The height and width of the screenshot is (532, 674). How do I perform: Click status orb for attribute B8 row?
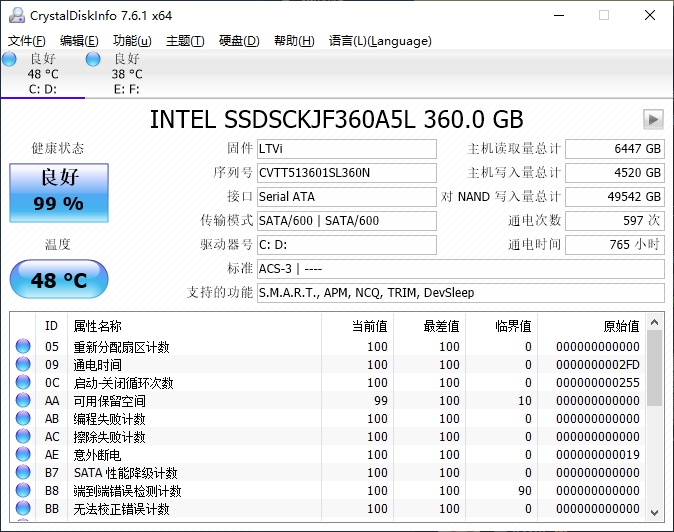coord(24,491)
